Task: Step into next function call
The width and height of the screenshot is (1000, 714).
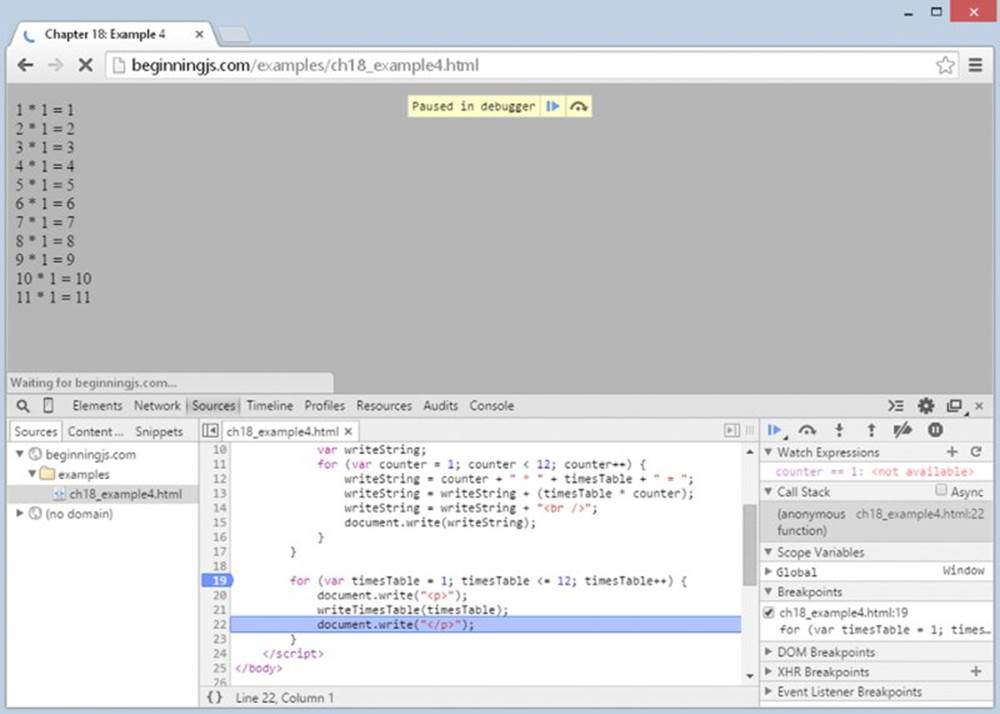Action: (839, 430)
